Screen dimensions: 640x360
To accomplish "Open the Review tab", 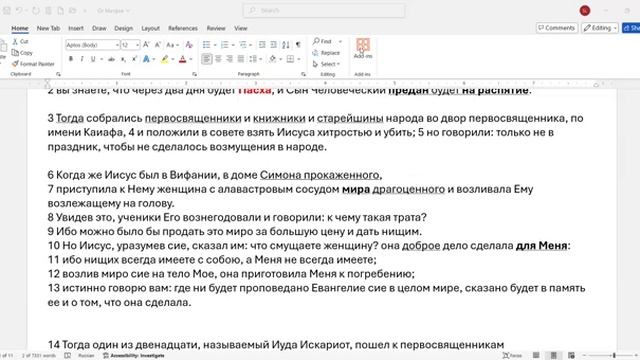I will coord(216,28).
